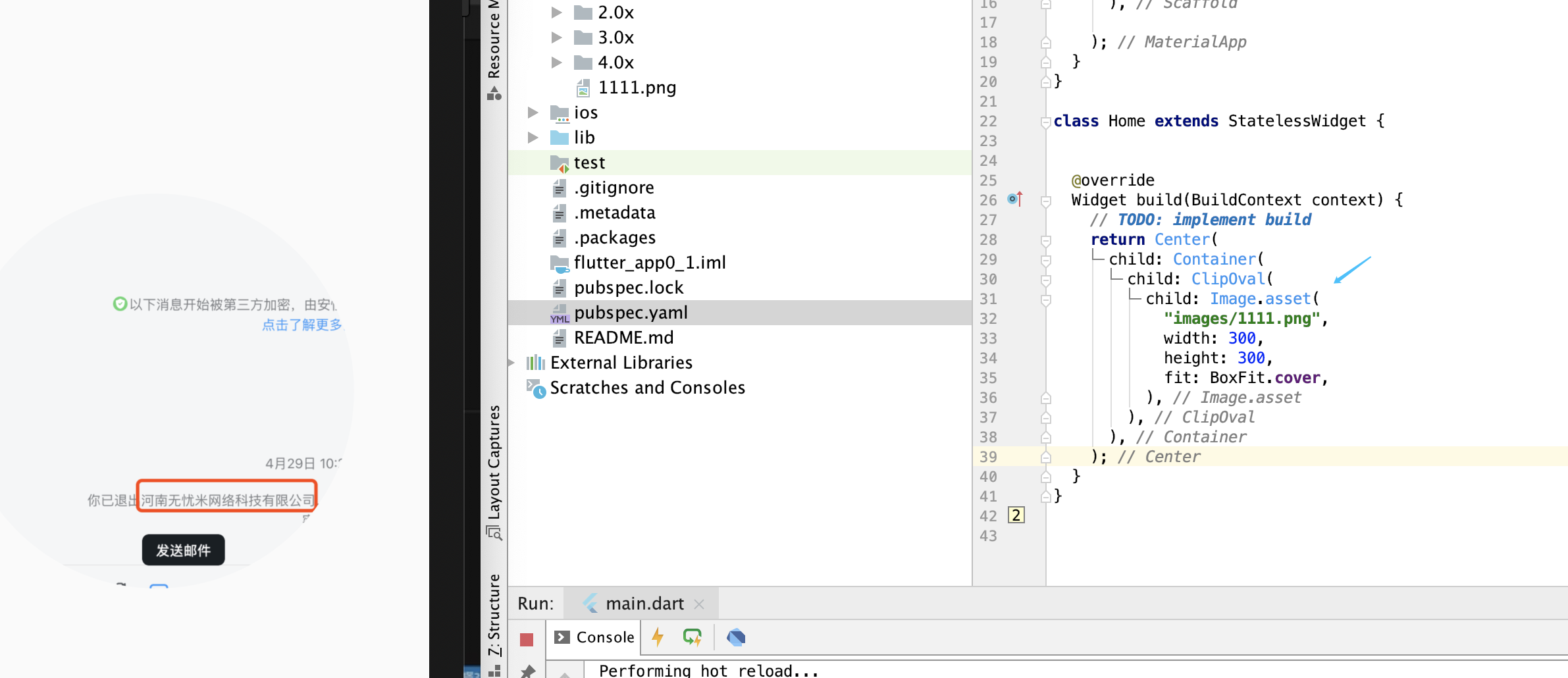Click the Flutter Hot Restart icon
Image resolution: width=1568 pixels, height=678 pixels.
click(692, 637)
